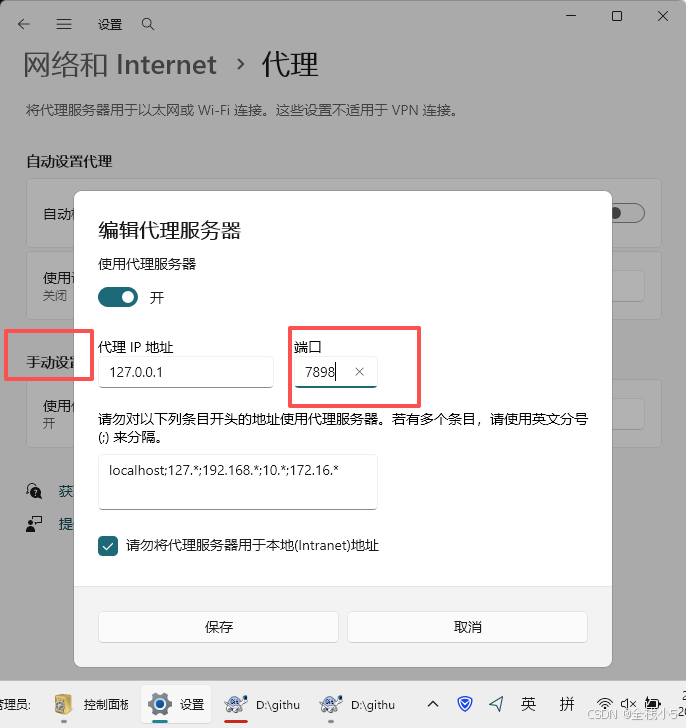
Task: Edit the proxy exceptions list textbox
Action: 238,482
